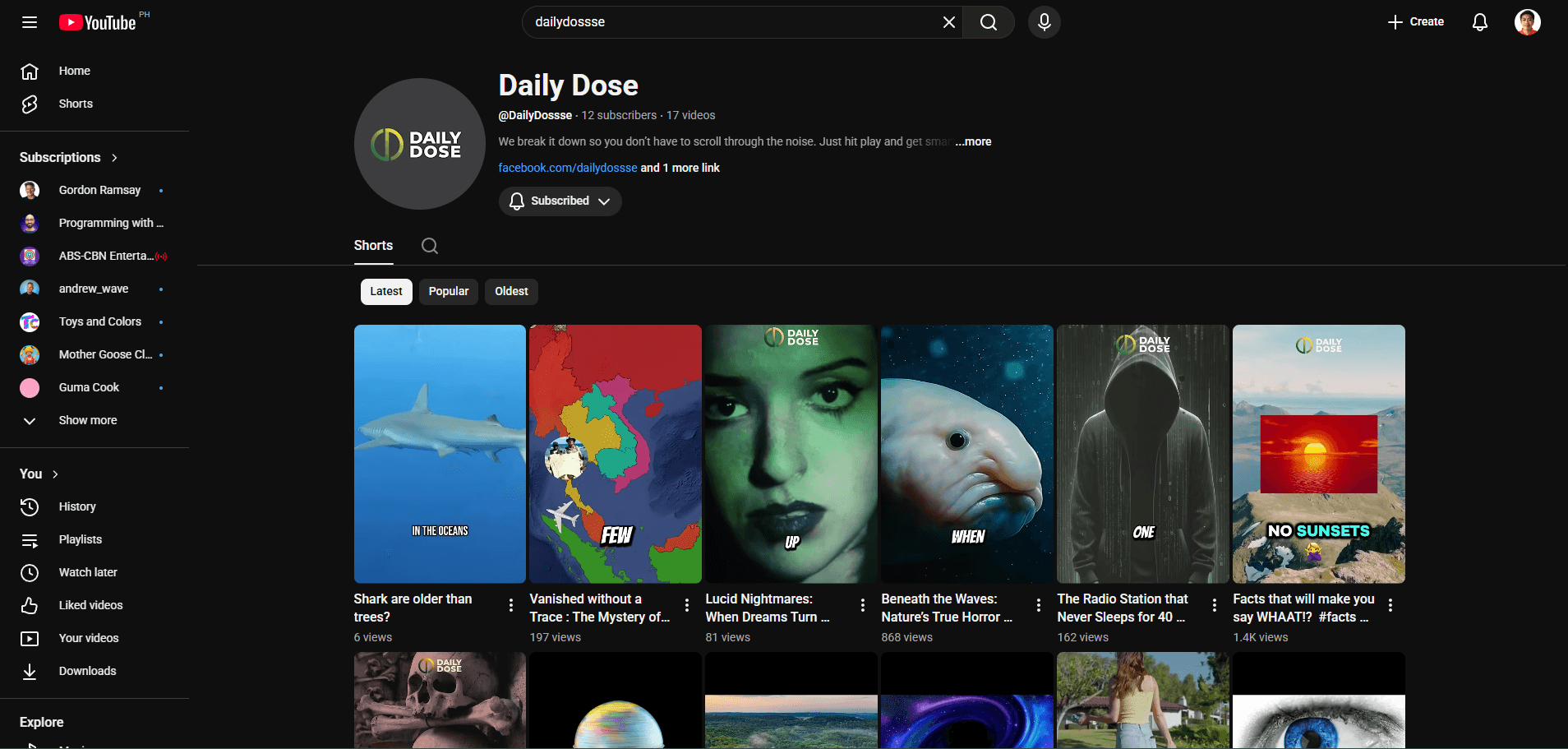Click the Create button
Viewport: 1568px width, 749px height.
click(1415, 22)
